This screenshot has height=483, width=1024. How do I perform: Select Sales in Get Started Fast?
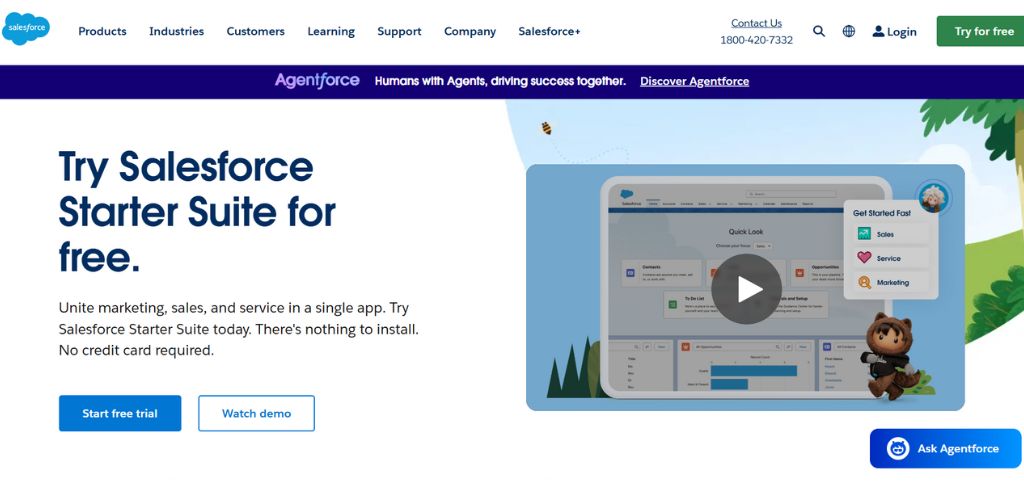click(x=891, y=234)
